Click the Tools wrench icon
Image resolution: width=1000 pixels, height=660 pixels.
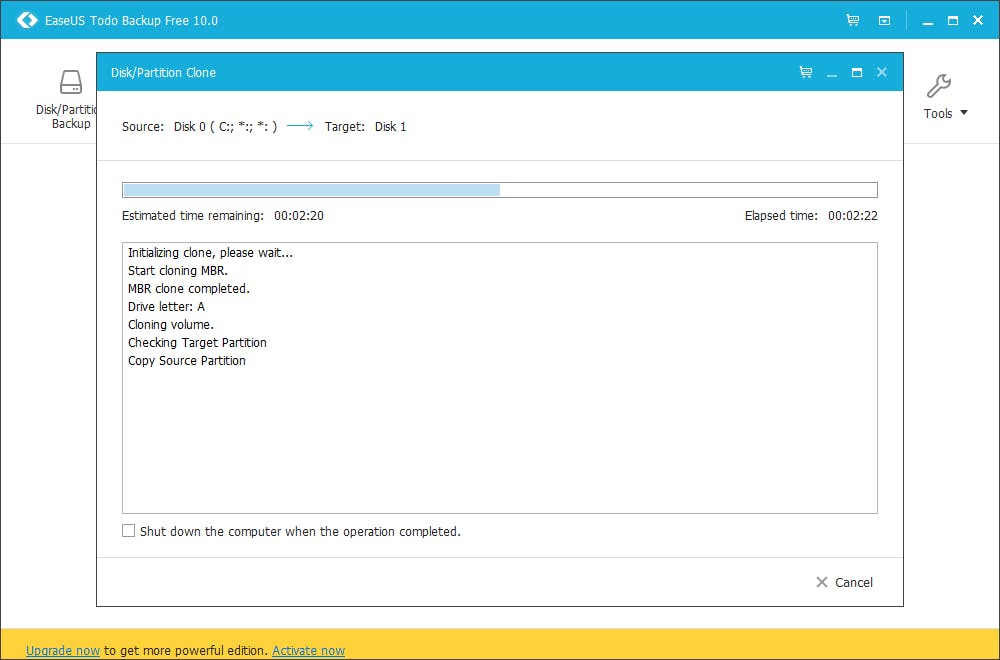pyautogui.click(x=939, y=85)
